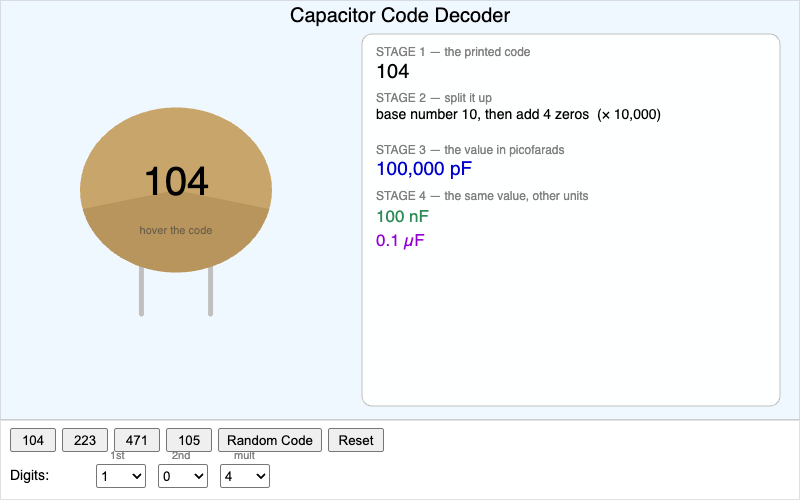Click the Reset button
The image size is (800, 502).
356,440
